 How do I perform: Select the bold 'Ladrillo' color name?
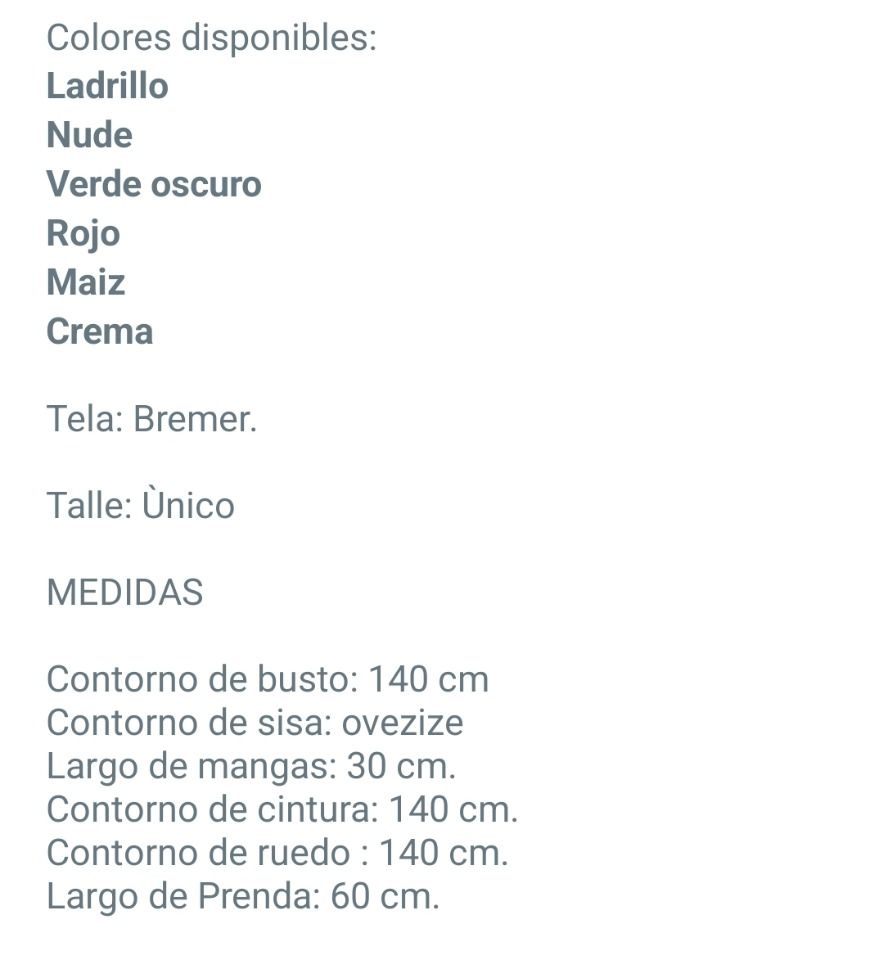pyautogui.click(x=107, y=86)
